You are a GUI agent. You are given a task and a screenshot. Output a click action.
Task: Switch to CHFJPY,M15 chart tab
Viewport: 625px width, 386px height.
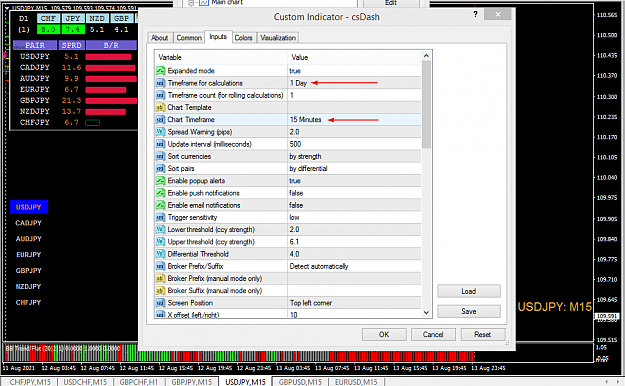pos(30,382)
